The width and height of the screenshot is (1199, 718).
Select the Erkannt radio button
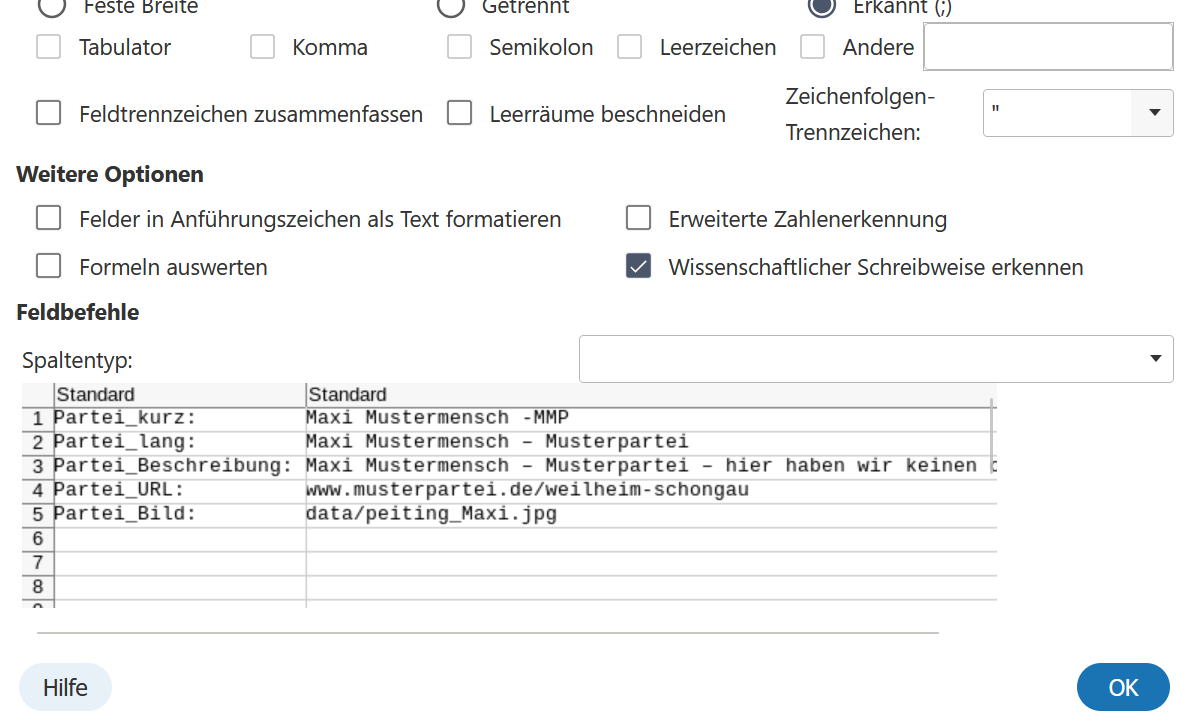click(822, 6)
